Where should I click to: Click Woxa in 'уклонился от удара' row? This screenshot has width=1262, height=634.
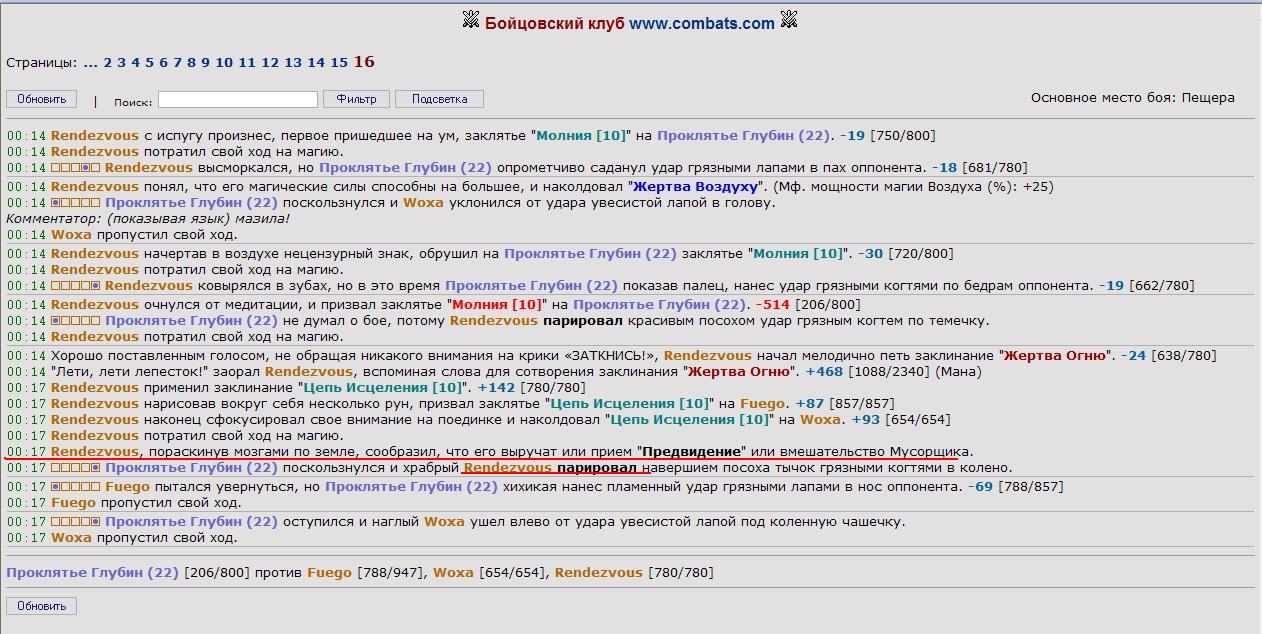(x=423, y=203)
